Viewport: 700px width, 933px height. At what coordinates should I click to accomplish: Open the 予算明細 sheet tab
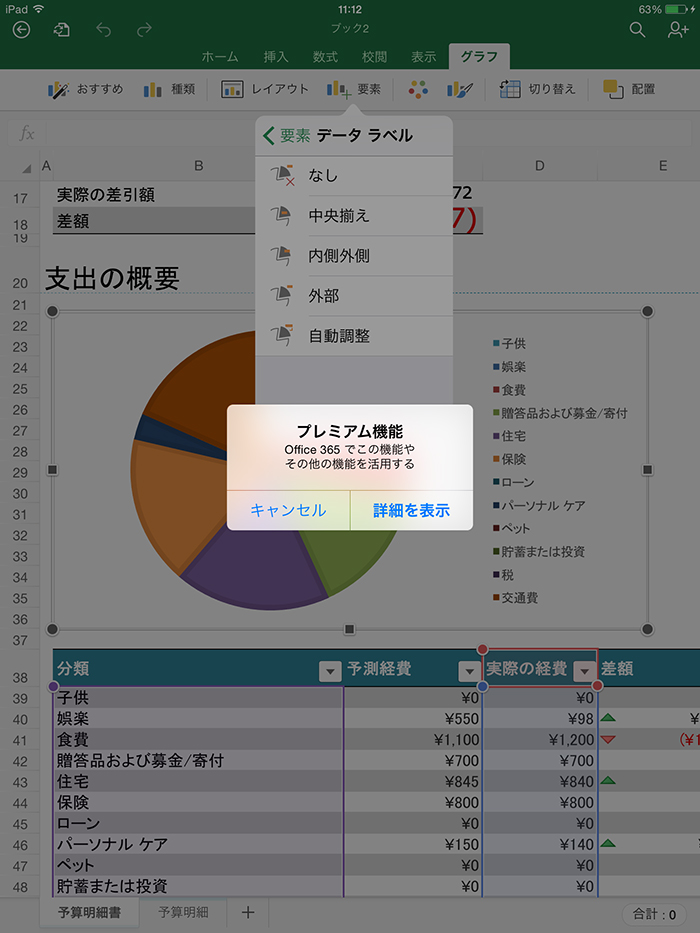click(x=183, y=912)
